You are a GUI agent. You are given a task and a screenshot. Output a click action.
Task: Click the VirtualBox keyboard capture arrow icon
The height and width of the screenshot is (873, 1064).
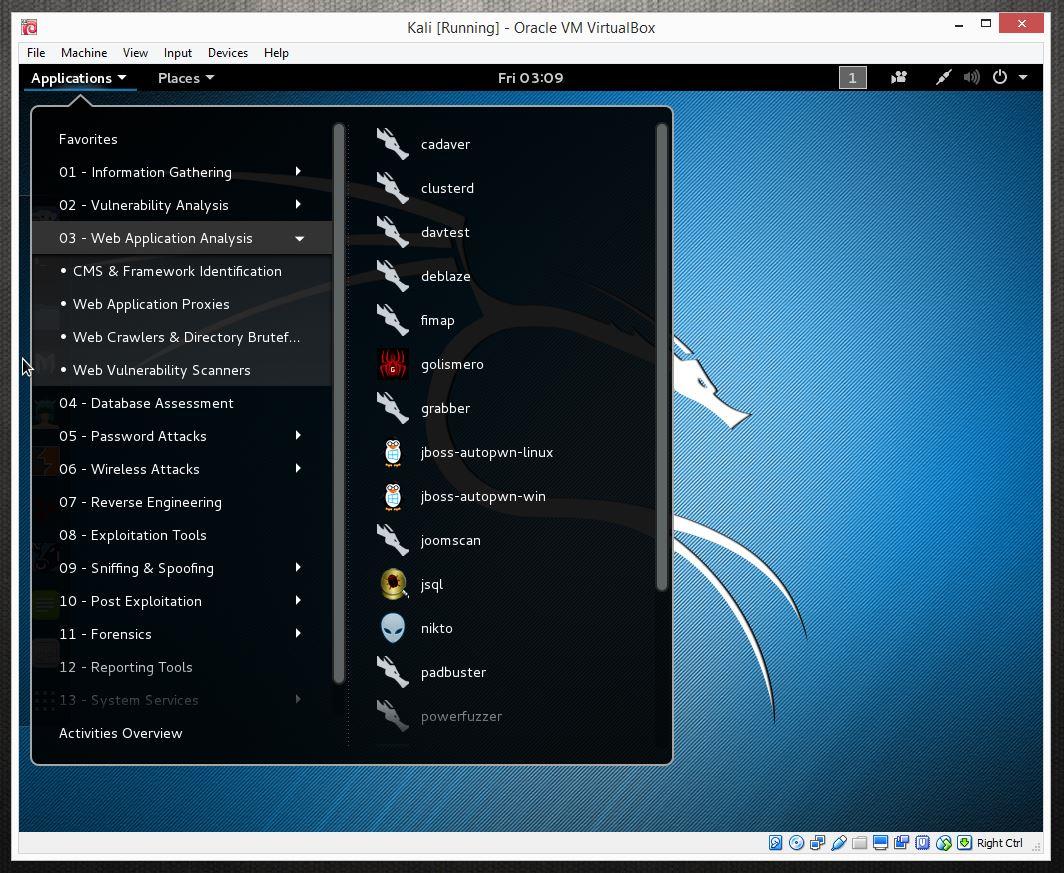(x=964, y=842)
